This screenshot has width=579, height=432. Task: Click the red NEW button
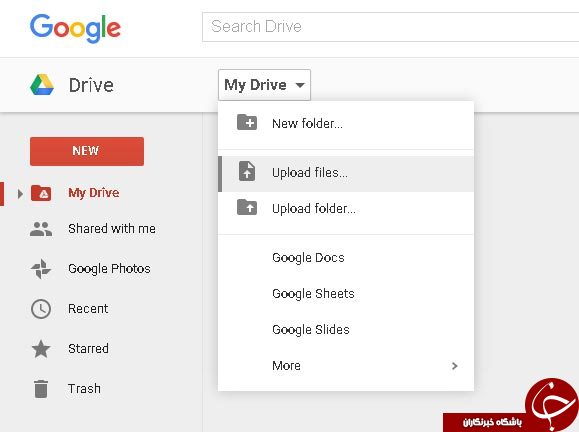pos(87,151)
